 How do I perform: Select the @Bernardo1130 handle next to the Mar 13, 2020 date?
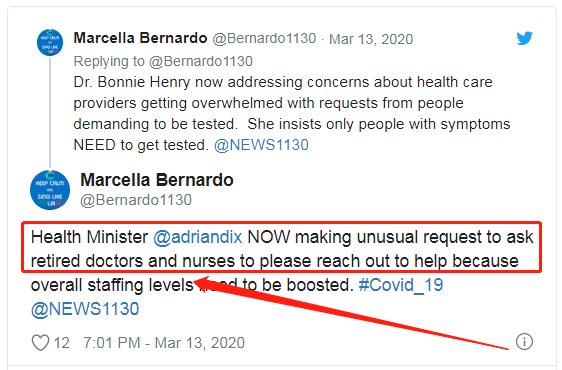pyautogui.click(x=264, y=38)
